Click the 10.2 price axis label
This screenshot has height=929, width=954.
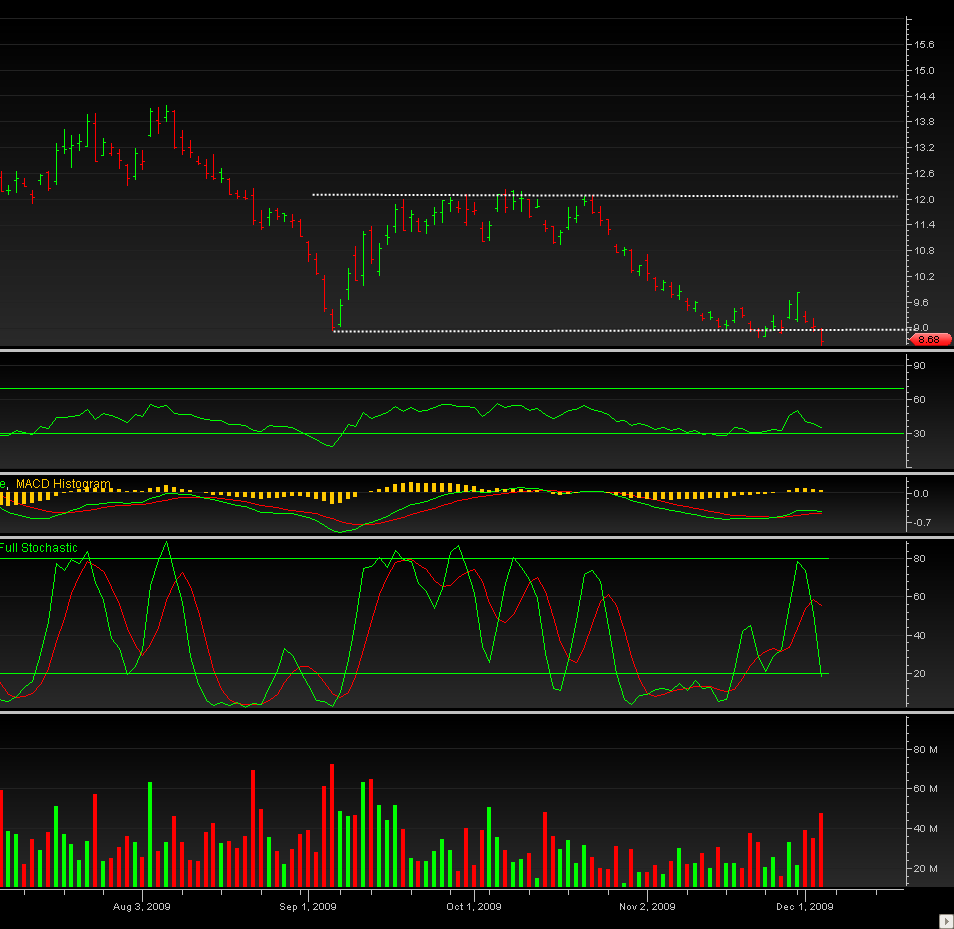pos(924,276)
